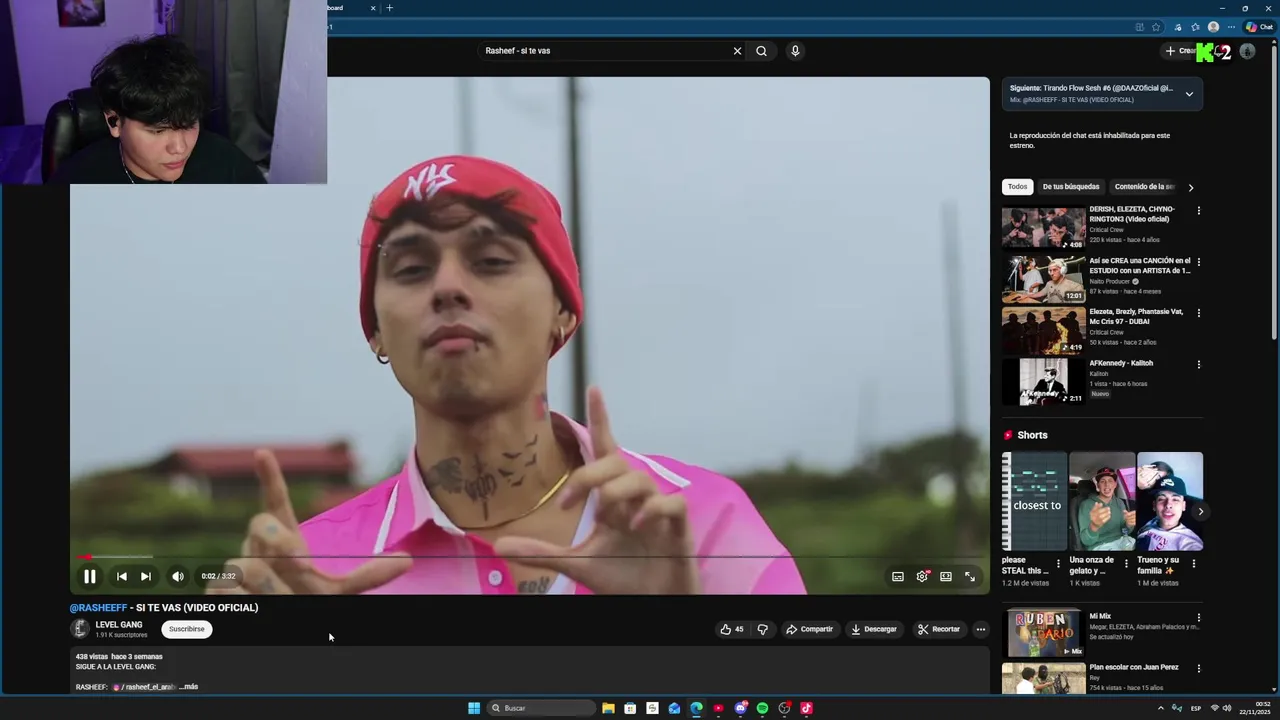
Task: Open the Edge browser profile avatar
Action: tap(1213, 27)
